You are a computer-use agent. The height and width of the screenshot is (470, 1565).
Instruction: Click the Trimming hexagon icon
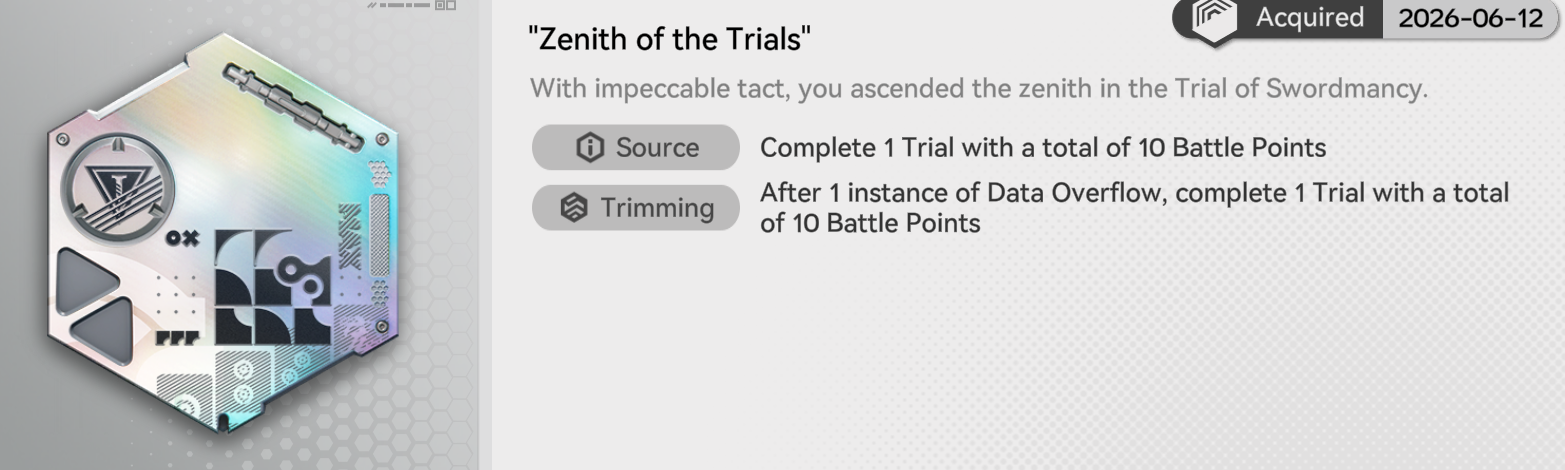[575, 208]
